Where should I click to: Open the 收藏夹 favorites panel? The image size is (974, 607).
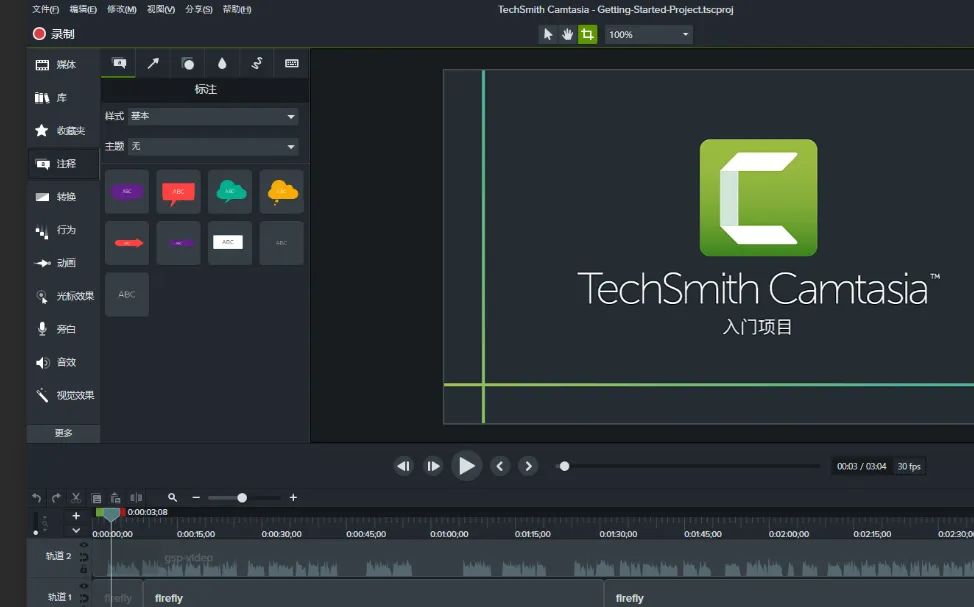[63, 130]
